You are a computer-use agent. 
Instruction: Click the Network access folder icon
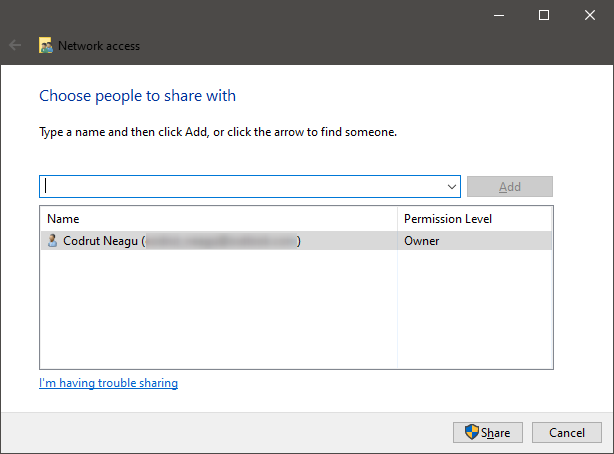pos(46,46)
